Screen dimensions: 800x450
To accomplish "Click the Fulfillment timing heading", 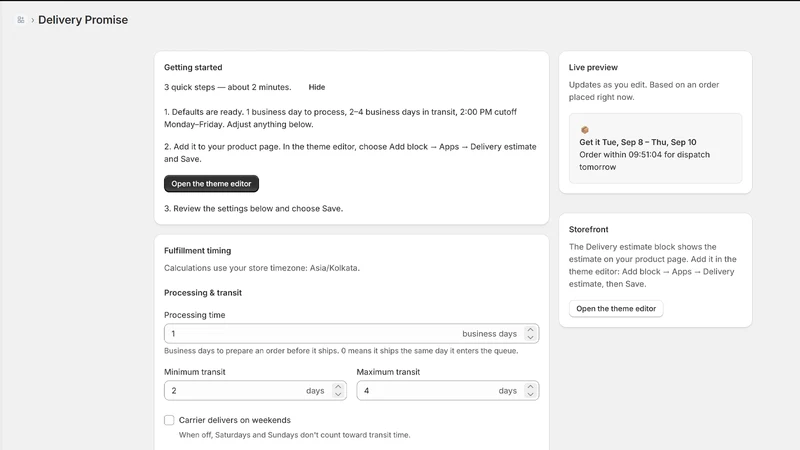I will coord(197,251).
